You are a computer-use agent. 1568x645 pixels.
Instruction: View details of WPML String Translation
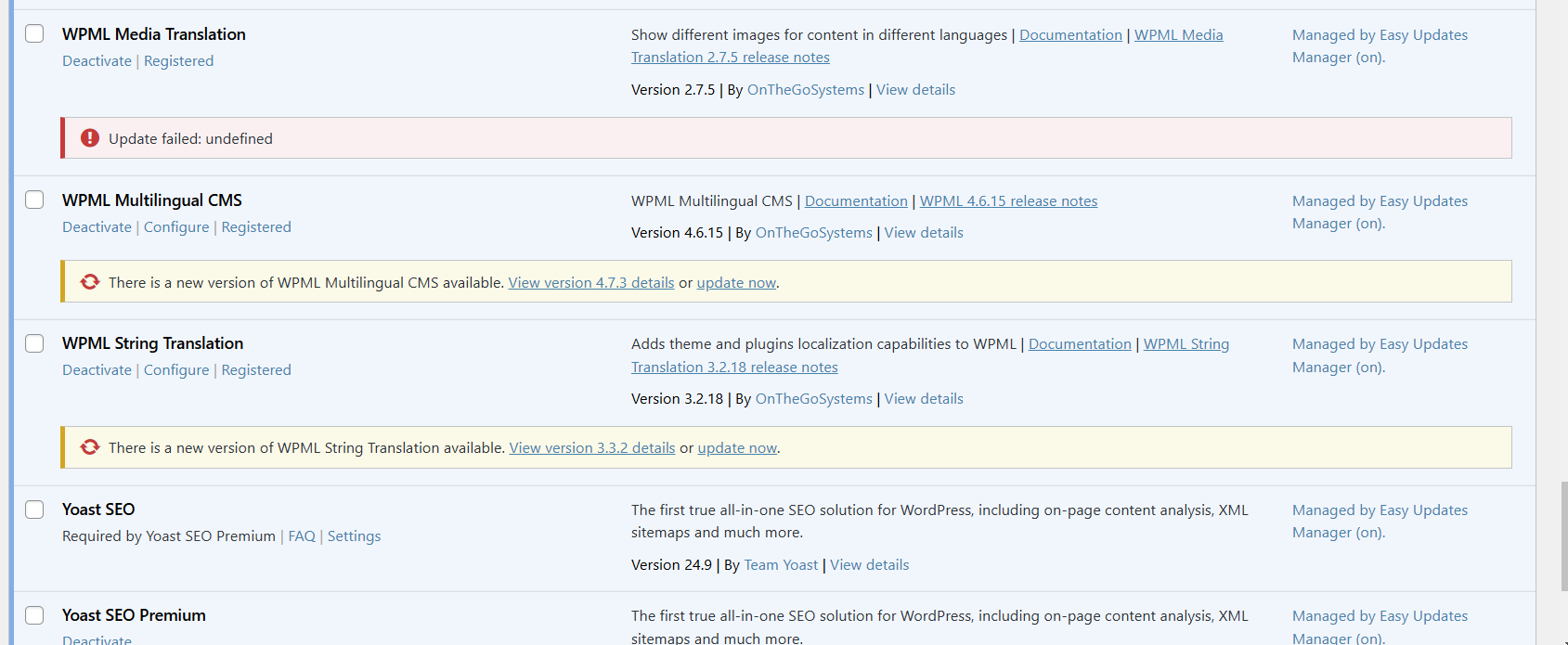[x=924, y=399]
